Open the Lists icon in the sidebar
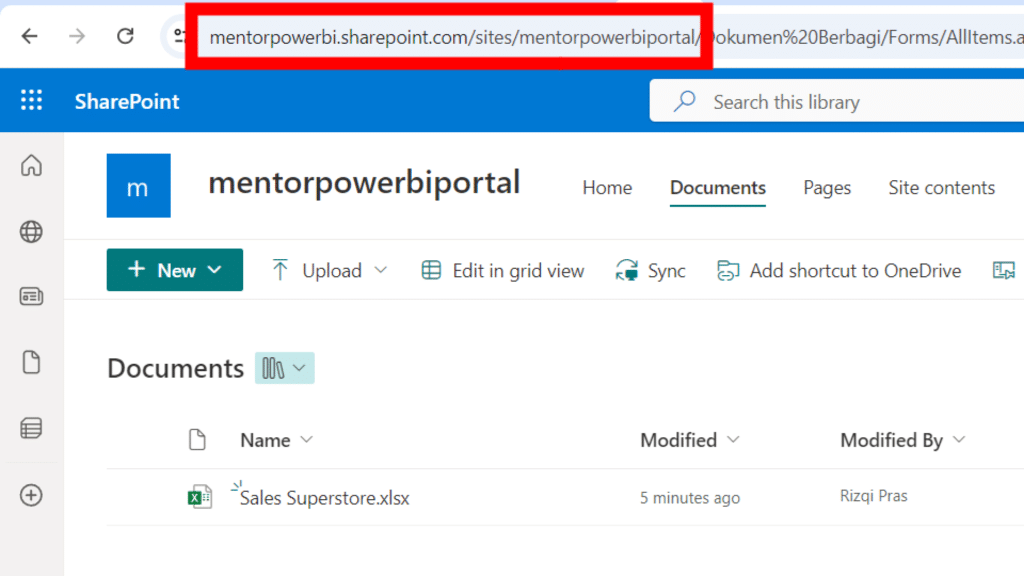This screenshot has width=1024, height=576. (x=31, y=428)
